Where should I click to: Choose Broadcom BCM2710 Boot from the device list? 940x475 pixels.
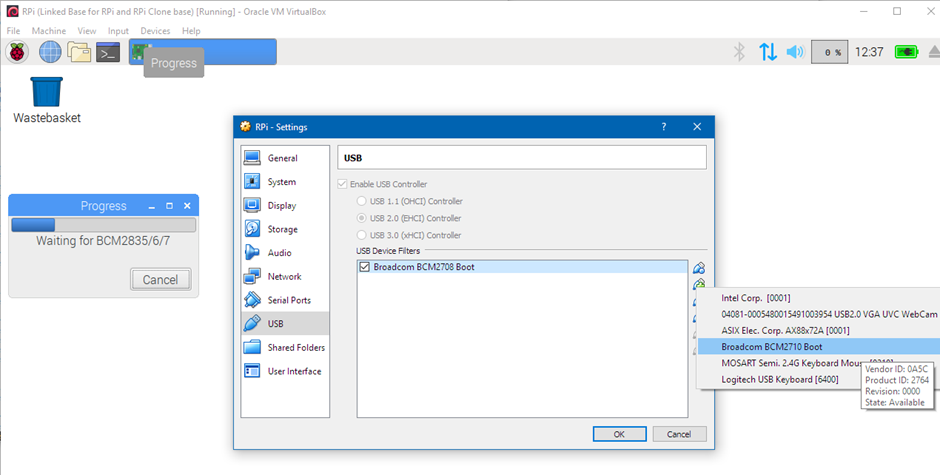coord(771,346)
